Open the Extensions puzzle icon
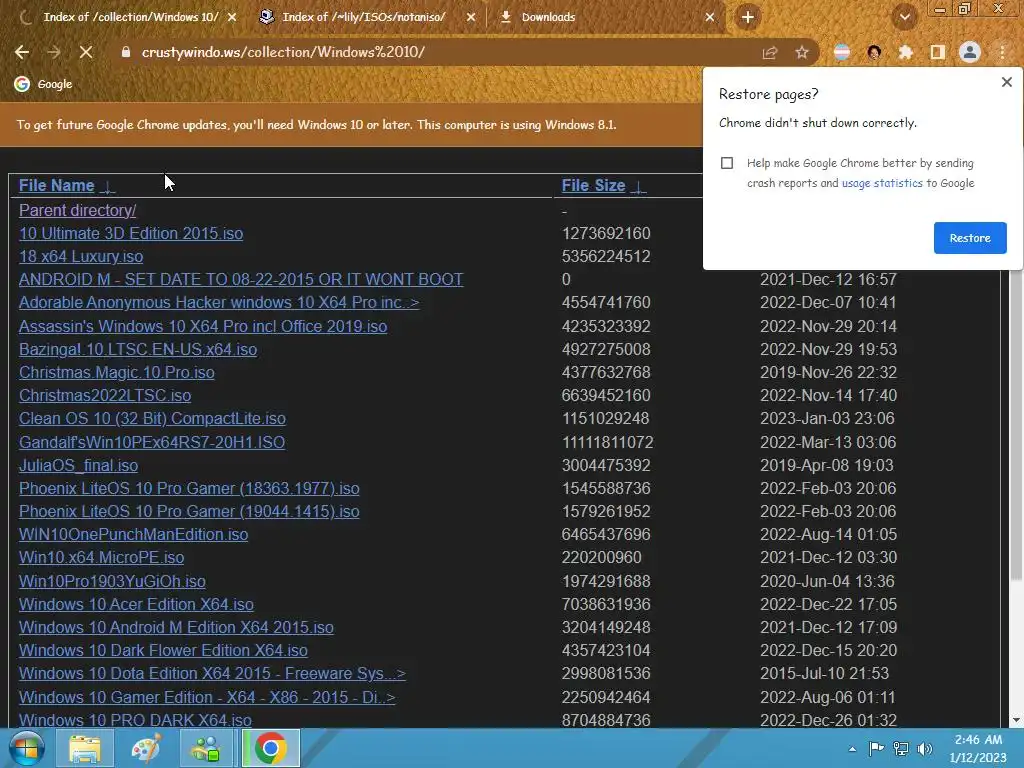The image size is (1024, 768). 906,52
